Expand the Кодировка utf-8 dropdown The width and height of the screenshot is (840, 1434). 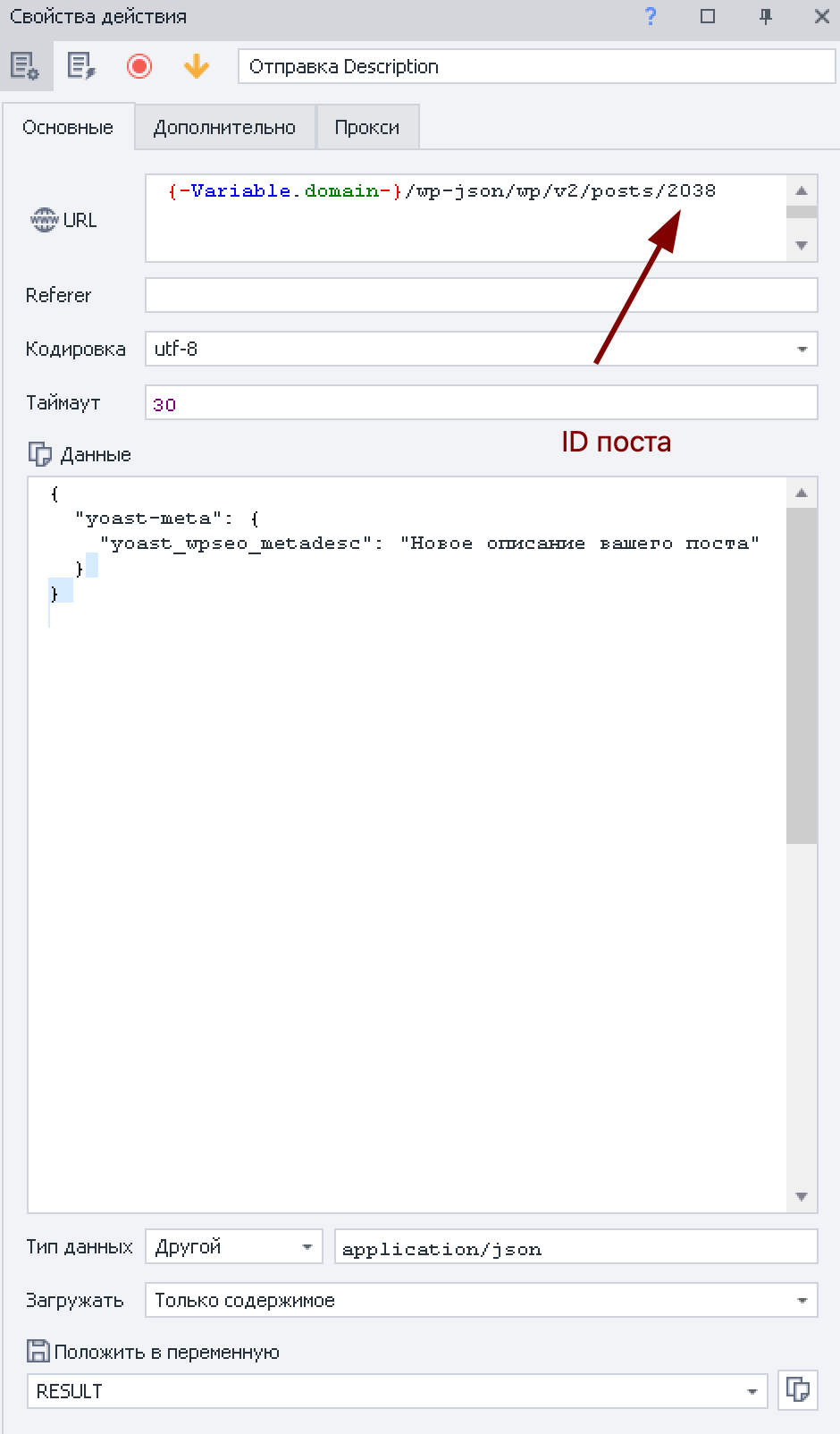(802, 350)
